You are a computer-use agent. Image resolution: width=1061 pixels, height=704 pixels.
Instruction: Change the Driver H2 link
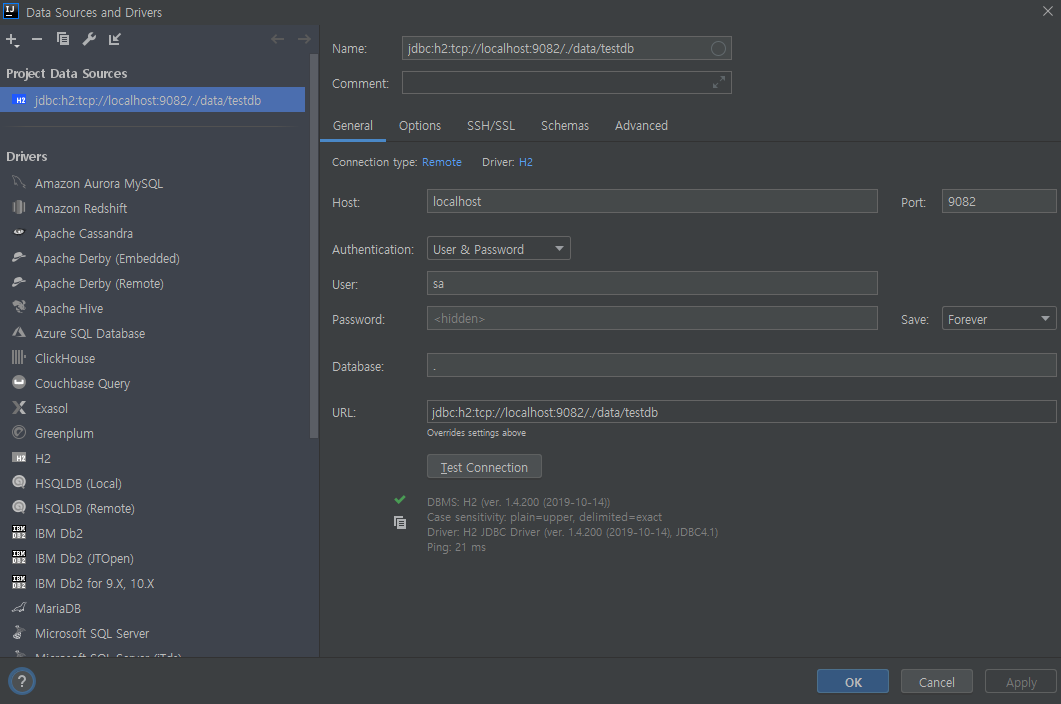click(526, 162)
